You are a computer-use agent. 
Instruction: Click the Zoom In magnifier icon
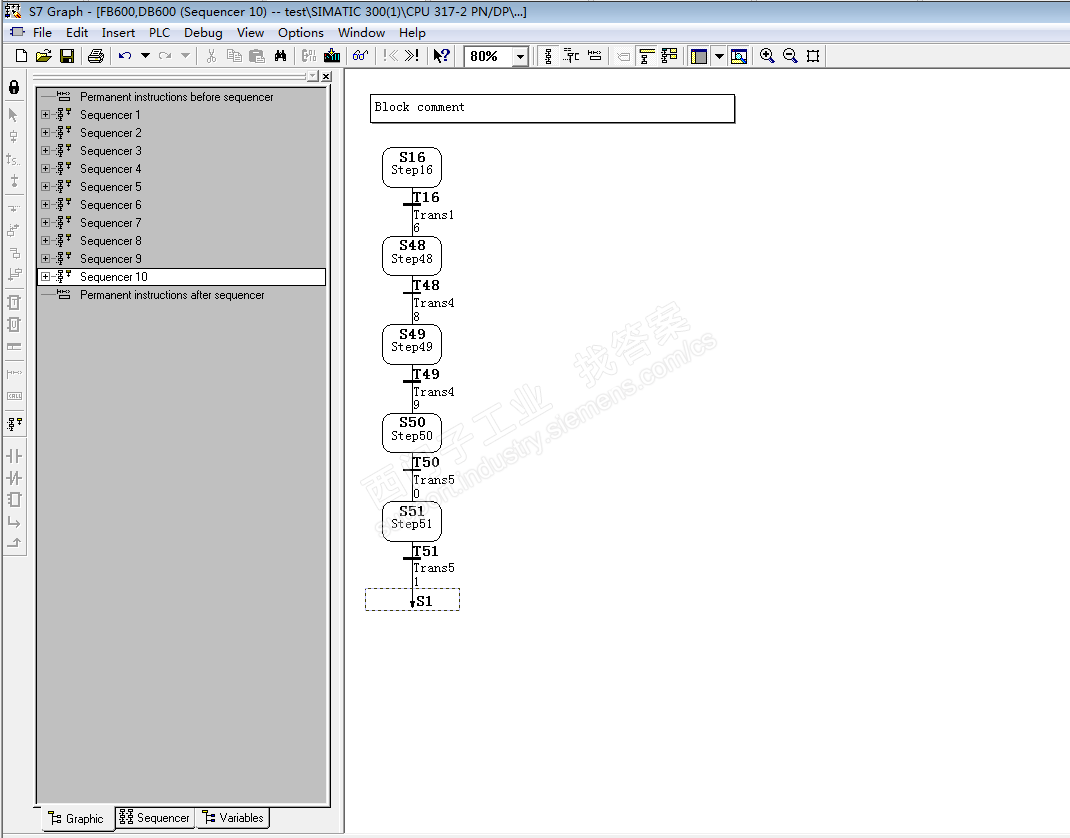(767, 56)
